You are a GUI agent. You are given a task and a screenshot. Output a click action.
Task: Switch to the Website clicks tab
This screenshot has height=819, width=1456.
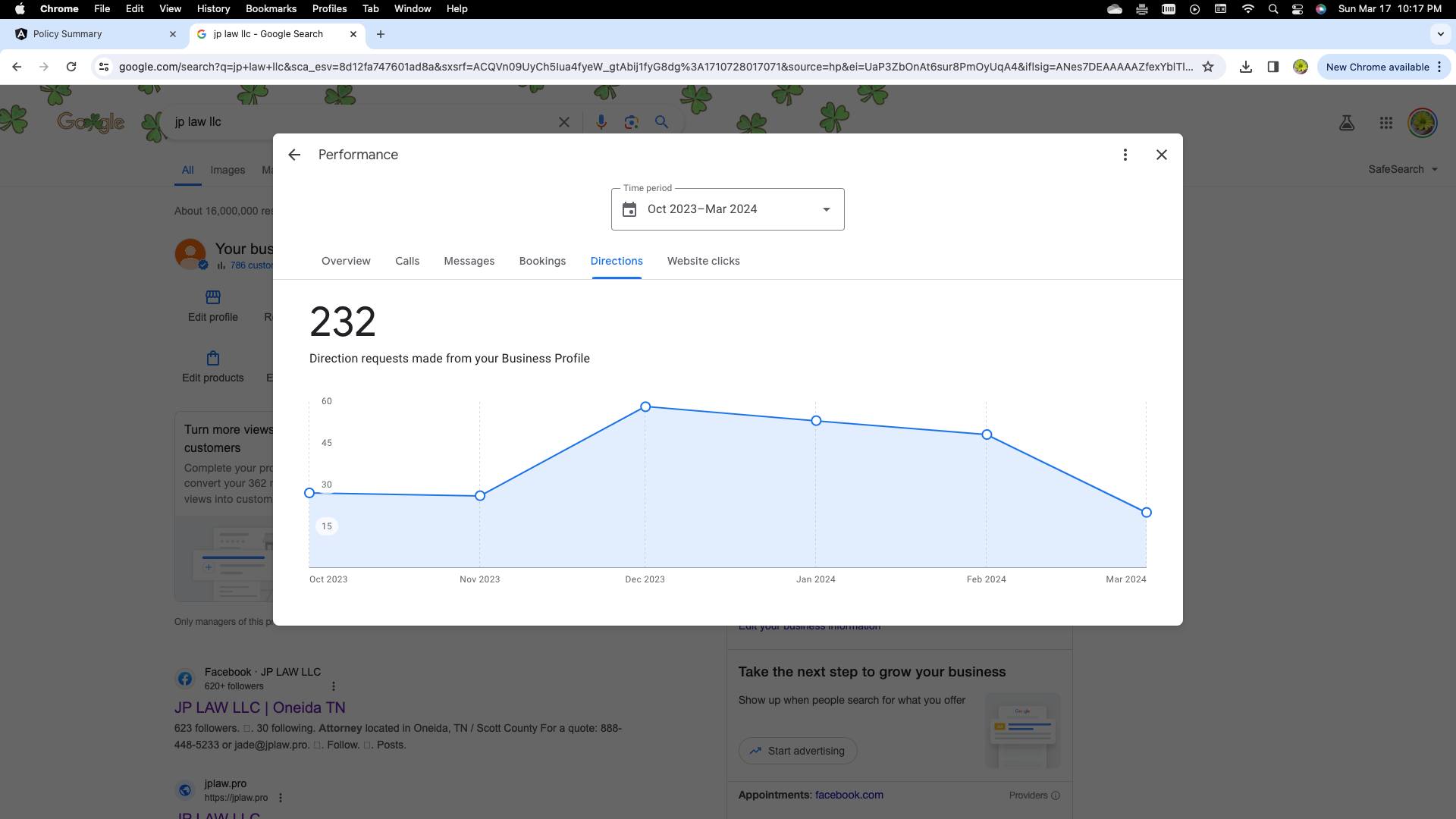704,261
